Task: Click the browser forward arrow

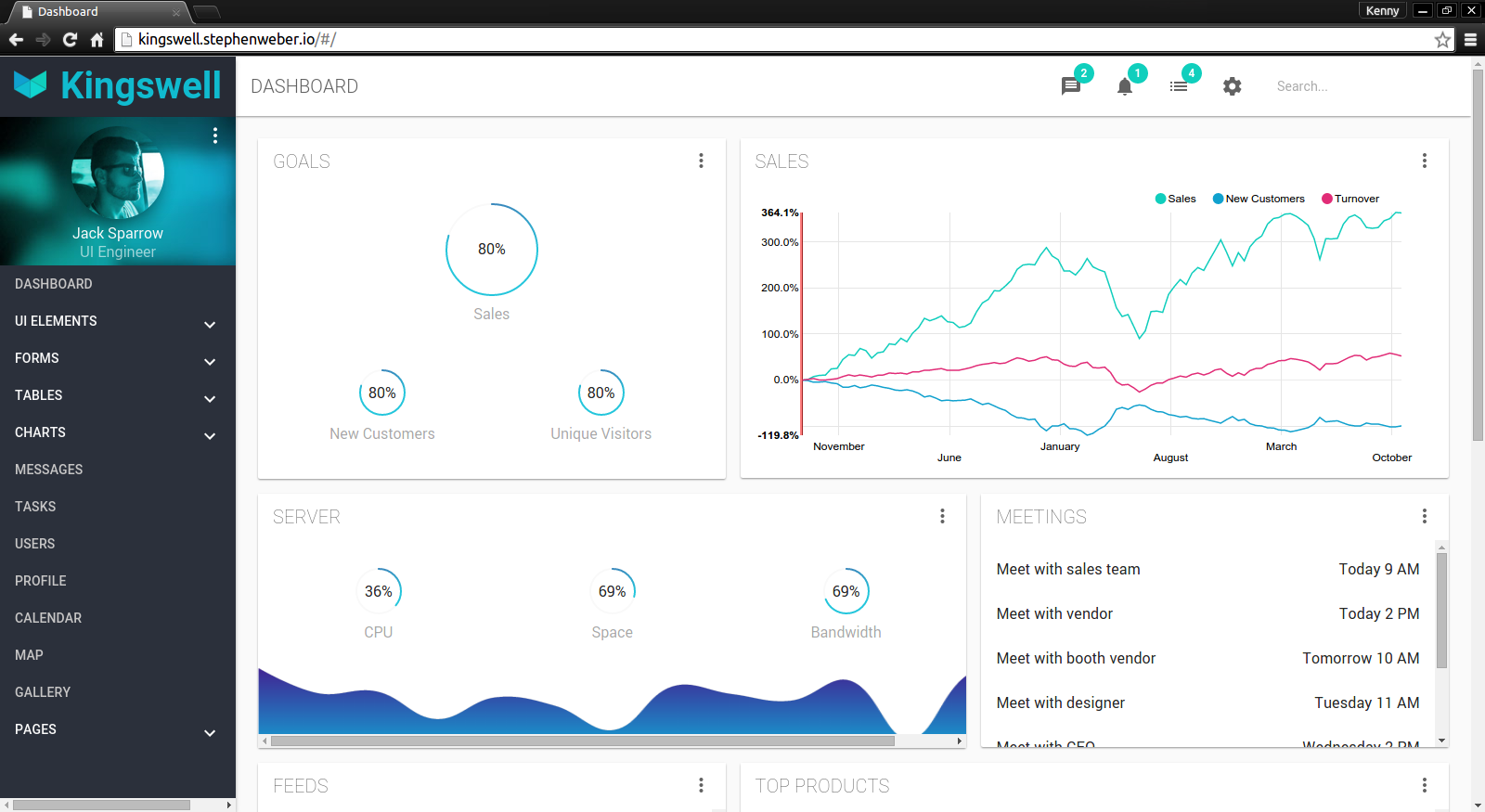Action: pyautogui.click(x=43, y=40)
